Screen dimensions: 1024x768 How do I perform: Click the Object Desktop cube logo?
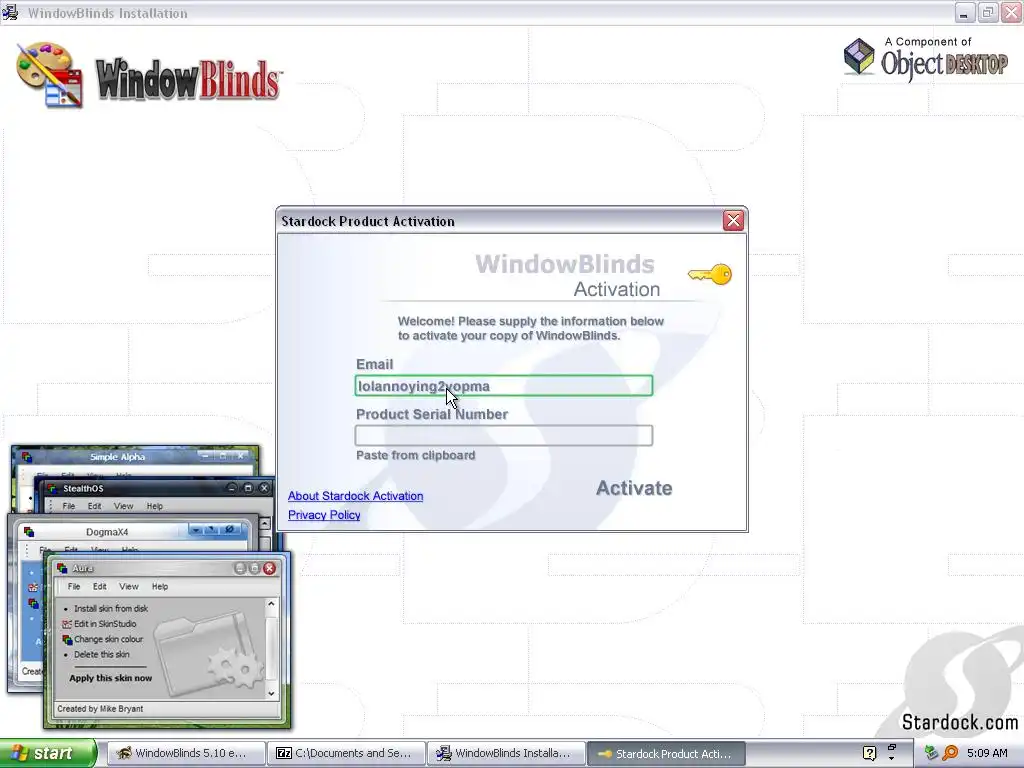click(x=859, y=57)
